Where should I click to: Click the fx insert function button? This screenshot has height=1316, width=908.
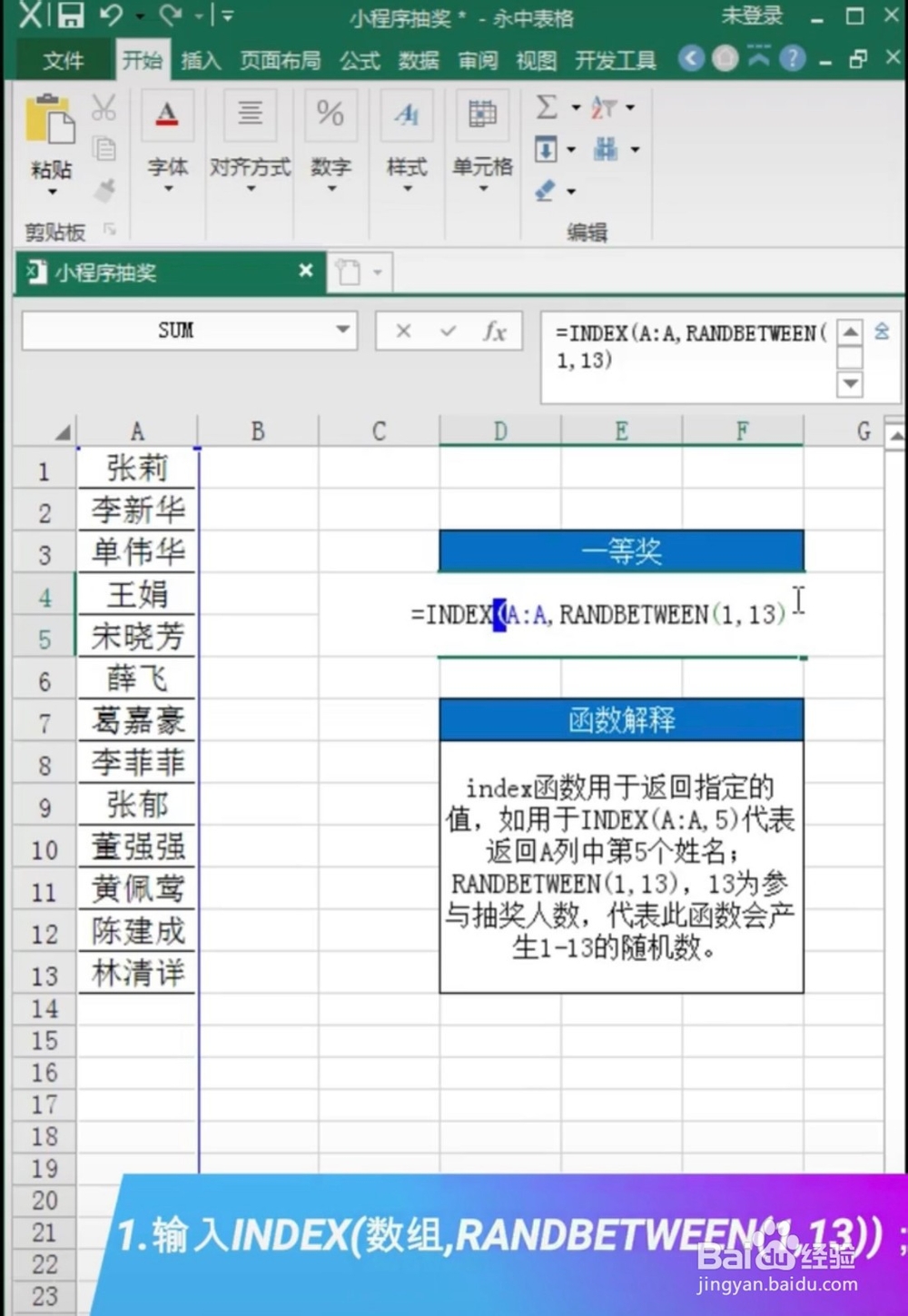496,331
